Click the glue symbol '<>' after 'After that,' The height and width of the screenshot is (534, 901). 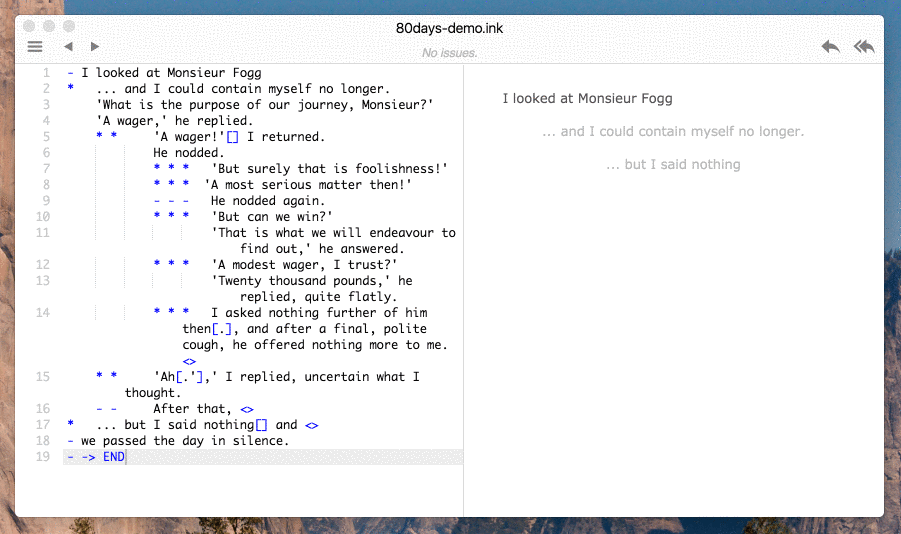(x=247, y=409)
